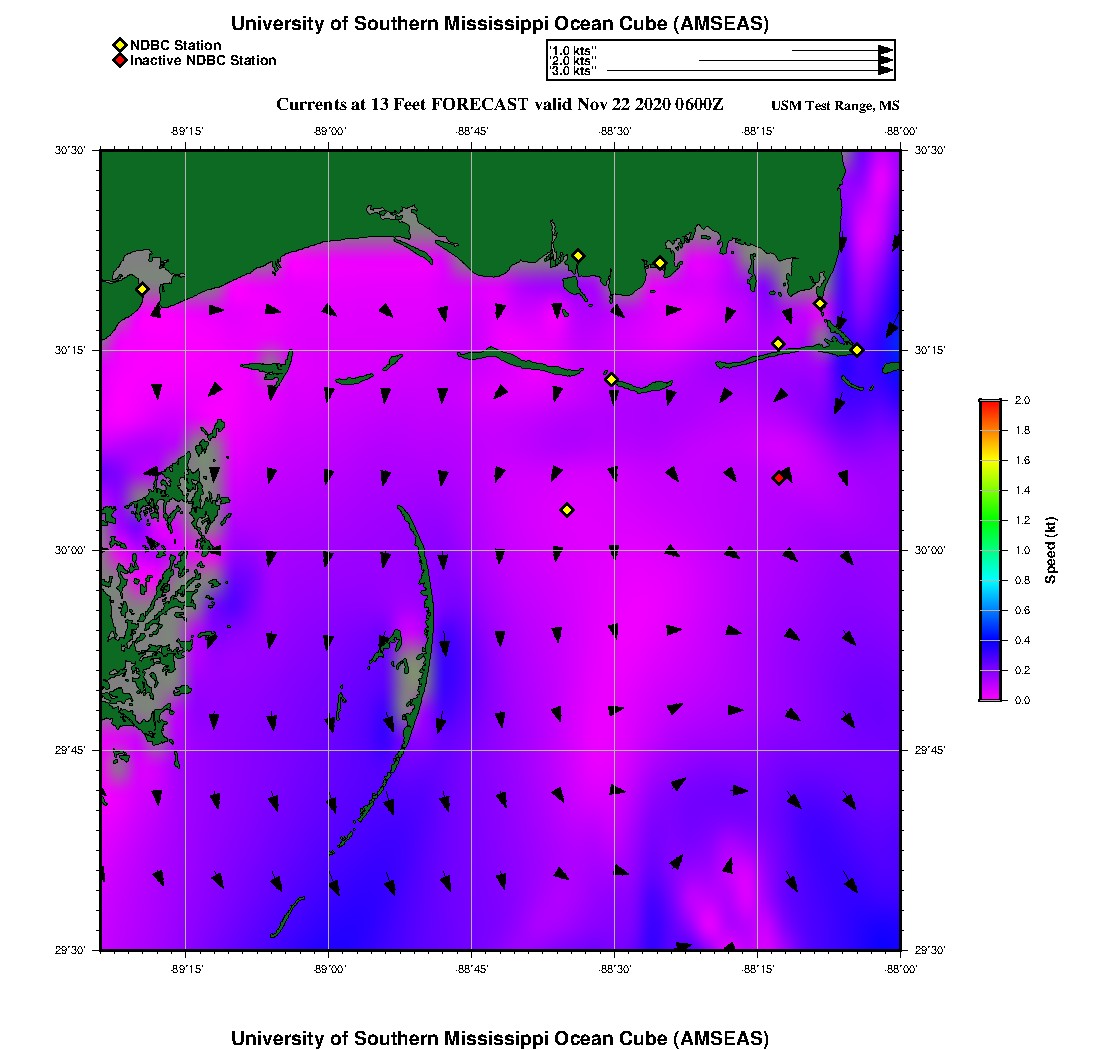Screen dimensions: 1100x1050
Task: Click the green 1.2 kt band on colorbar
Action: pyautogui.click(x=990, y=520)
